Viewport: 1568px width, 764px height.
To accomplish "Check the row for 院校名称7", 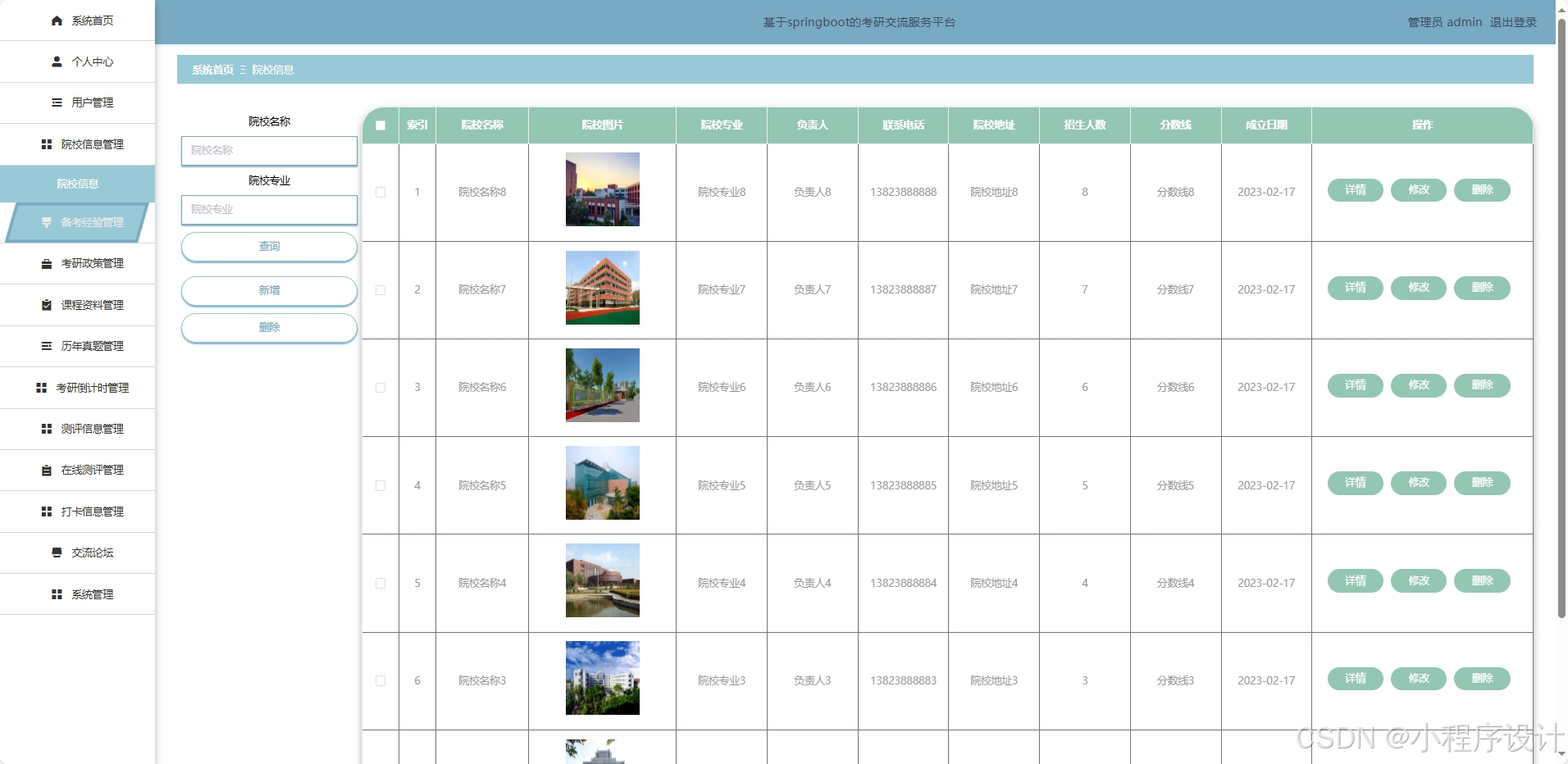I will (381, 289).
